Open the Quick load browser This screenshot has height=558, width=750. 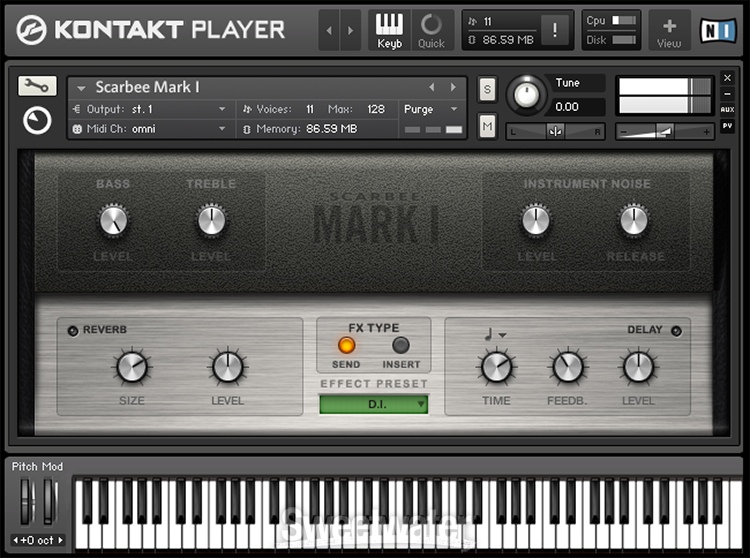[x=431, y=30]
